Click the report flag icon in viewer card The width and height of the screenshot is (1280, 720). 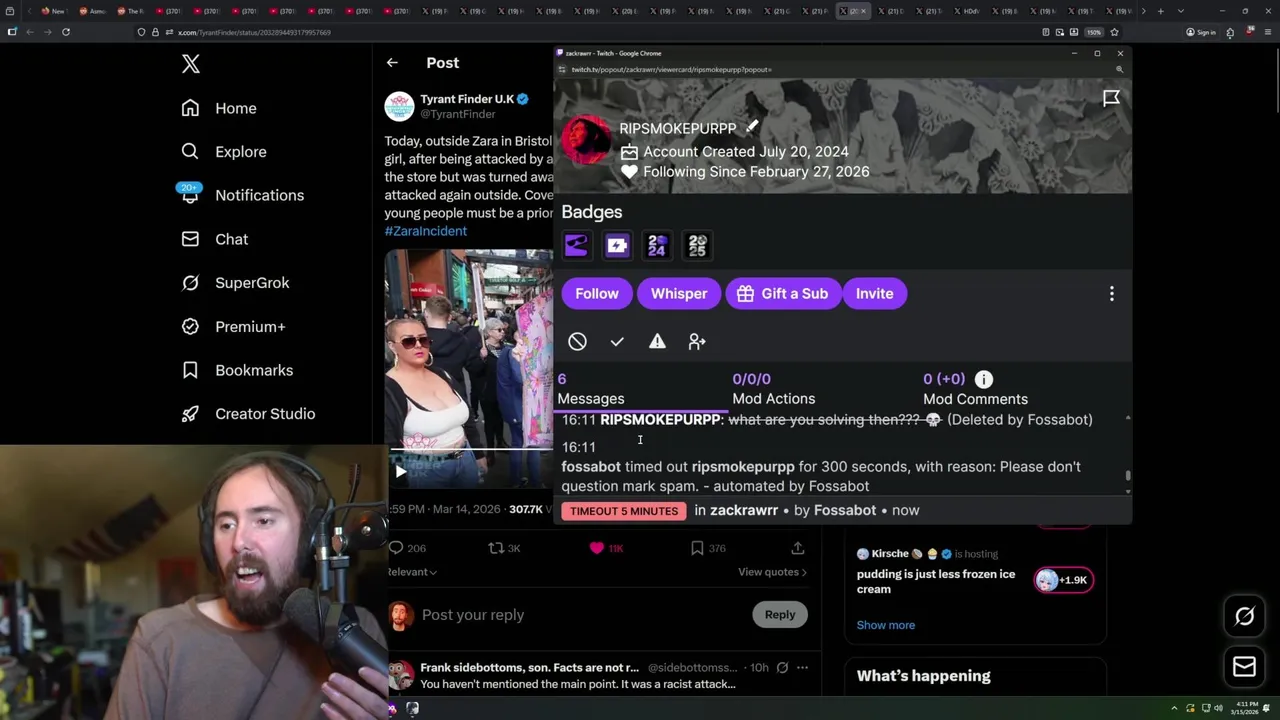pyautogui.click(x=1111, y=98)
